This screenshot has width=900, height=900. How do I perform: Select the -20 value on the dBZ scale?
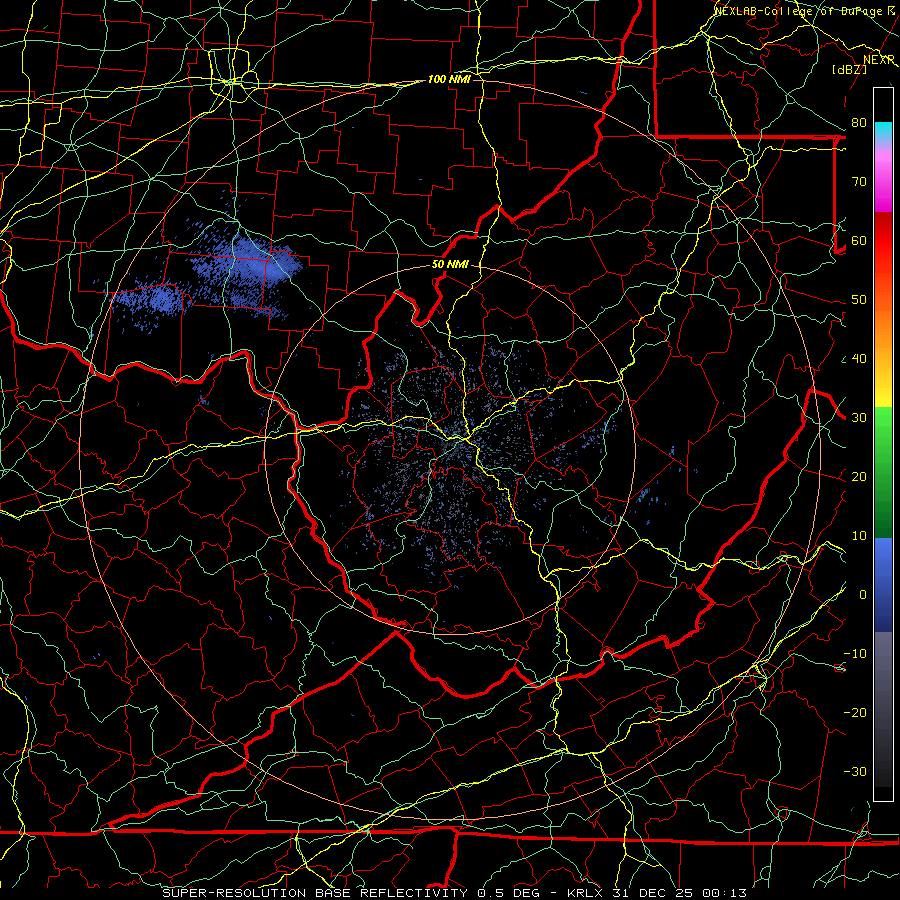coord(855,713)
